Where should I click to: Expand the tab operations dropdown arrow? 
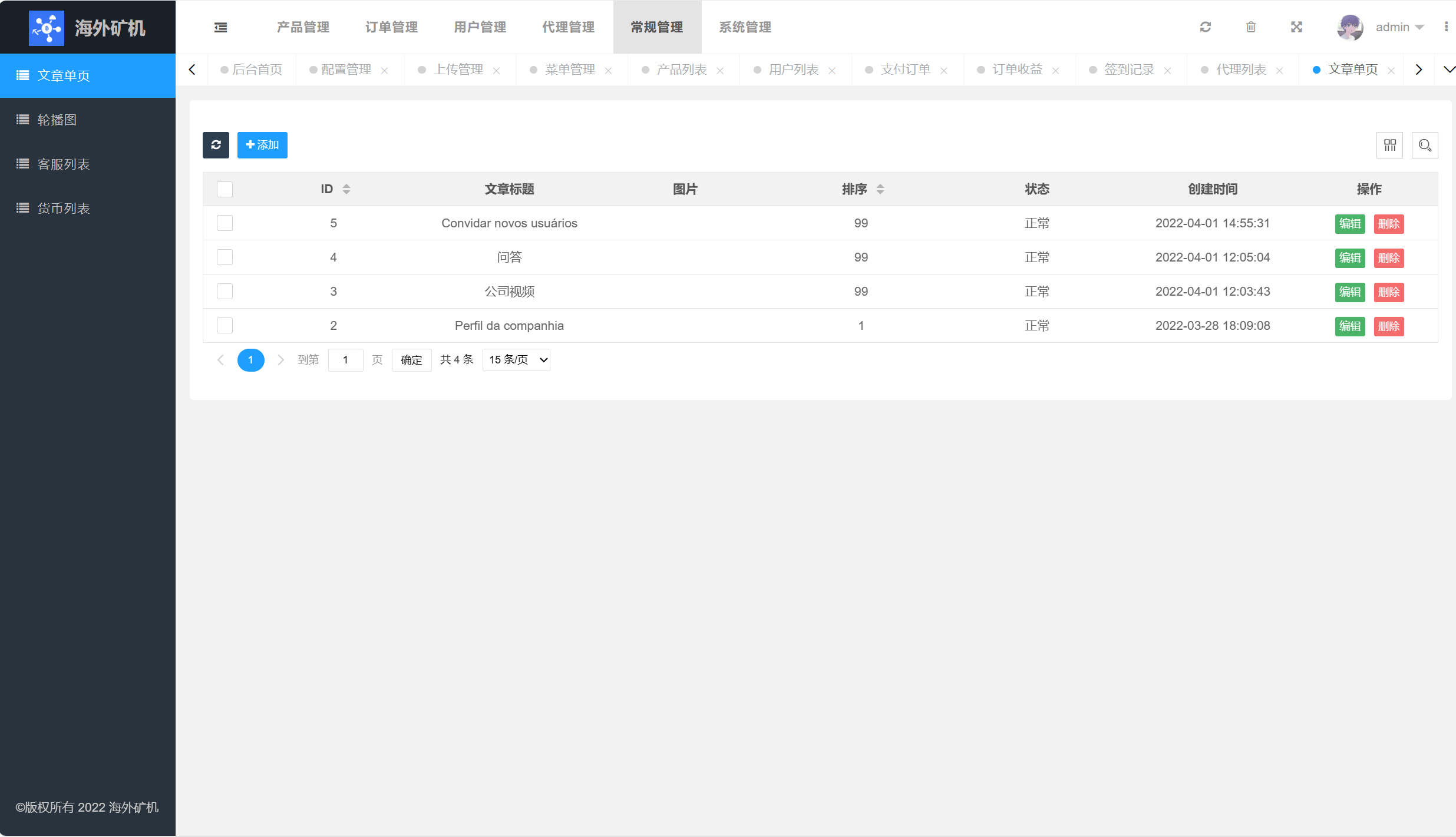[1449, 70]
